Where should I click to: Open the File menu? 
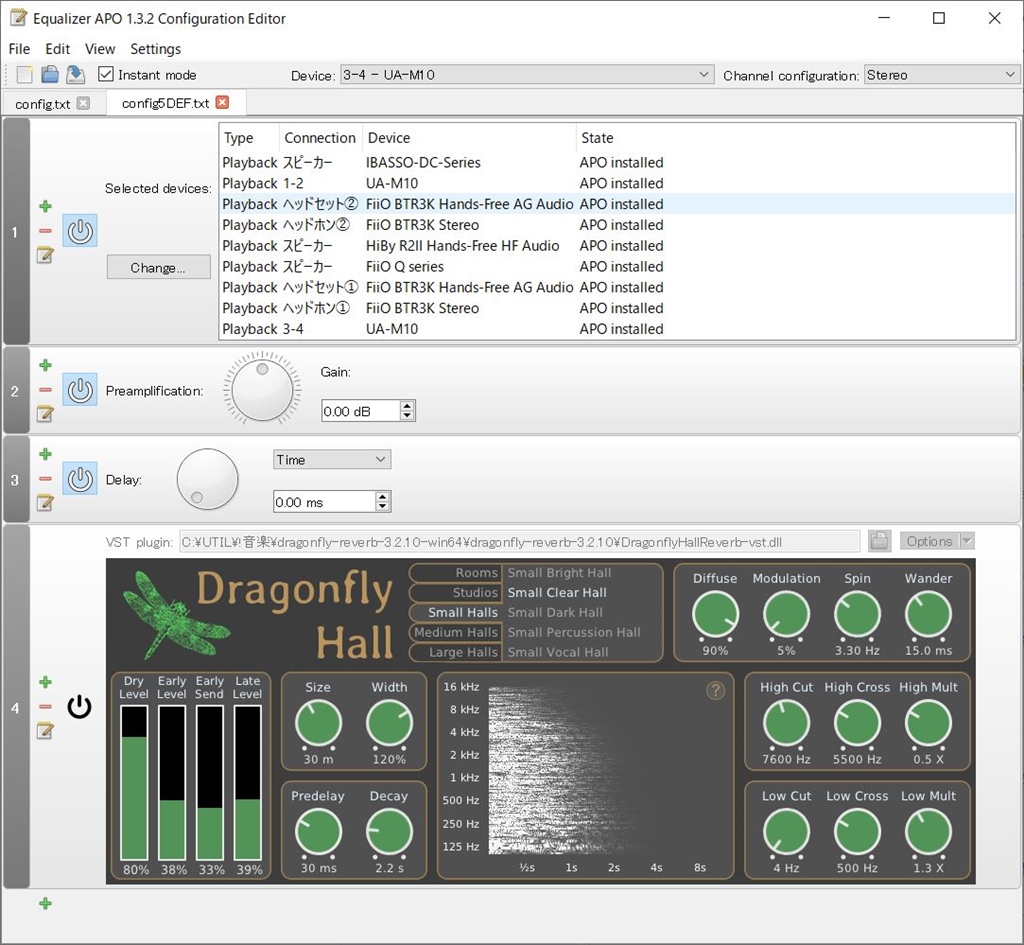pos(19,49)
